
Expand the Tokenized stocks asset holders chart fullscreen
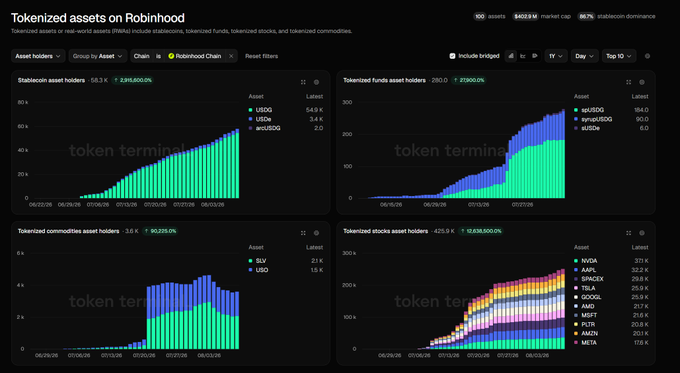coord(628,233)
